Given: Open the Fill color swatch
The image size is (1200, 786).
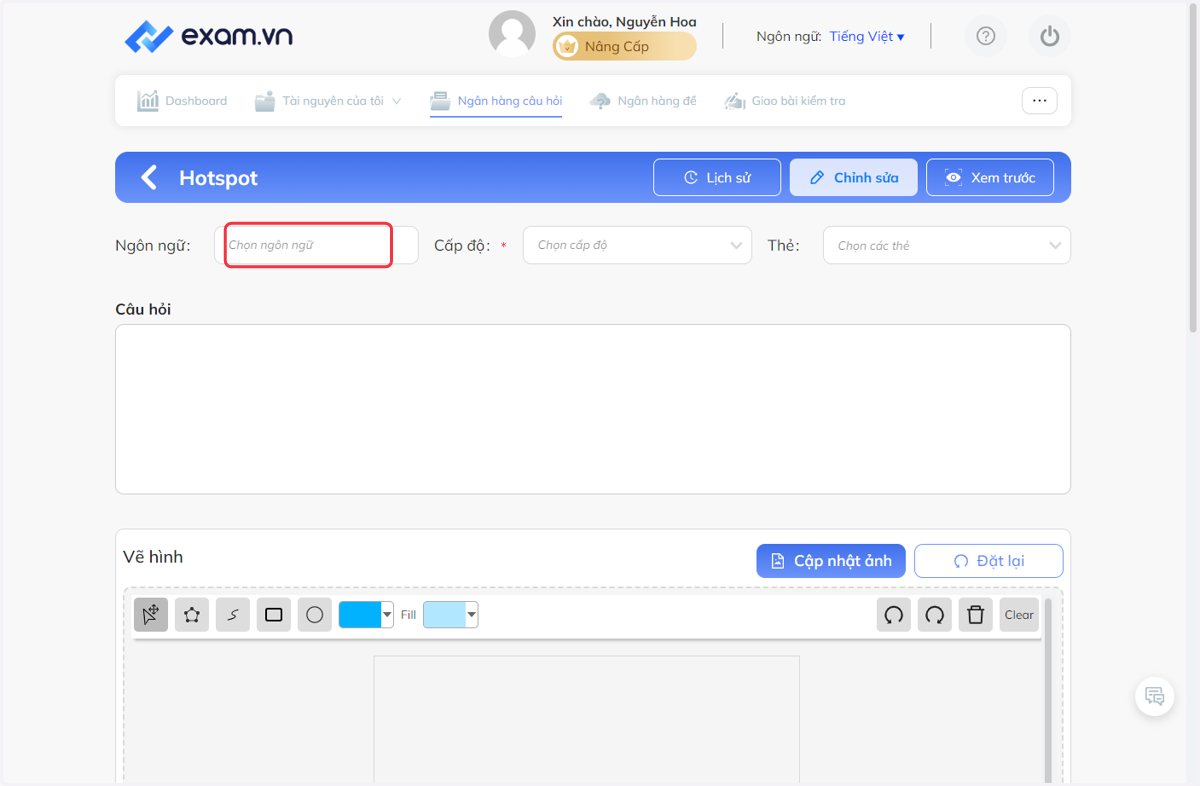Looking at the screenshot, I should tap(450, 615).
